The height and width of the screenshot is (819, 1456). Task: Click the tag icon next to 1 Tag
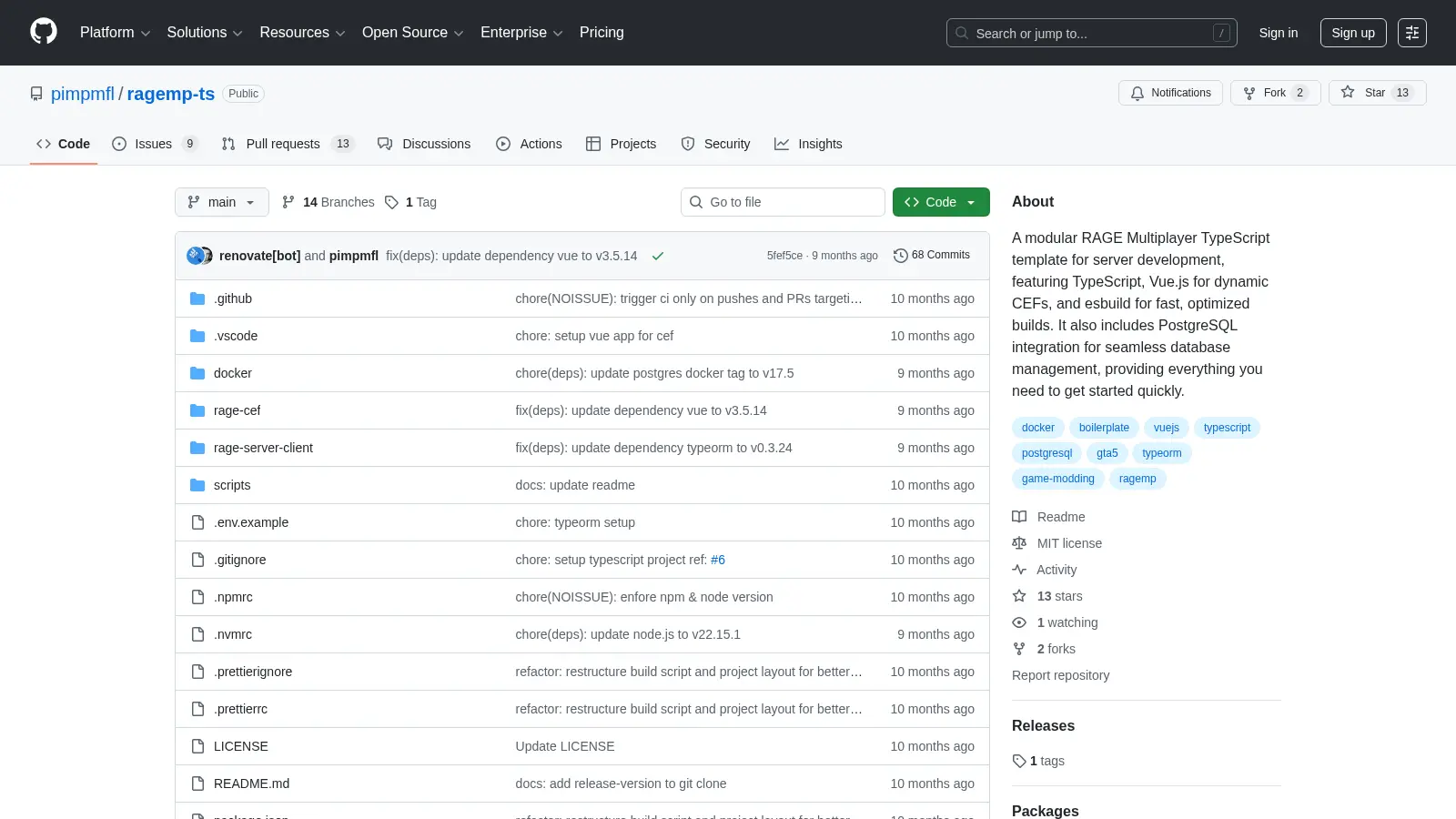[x=391, y=202]
